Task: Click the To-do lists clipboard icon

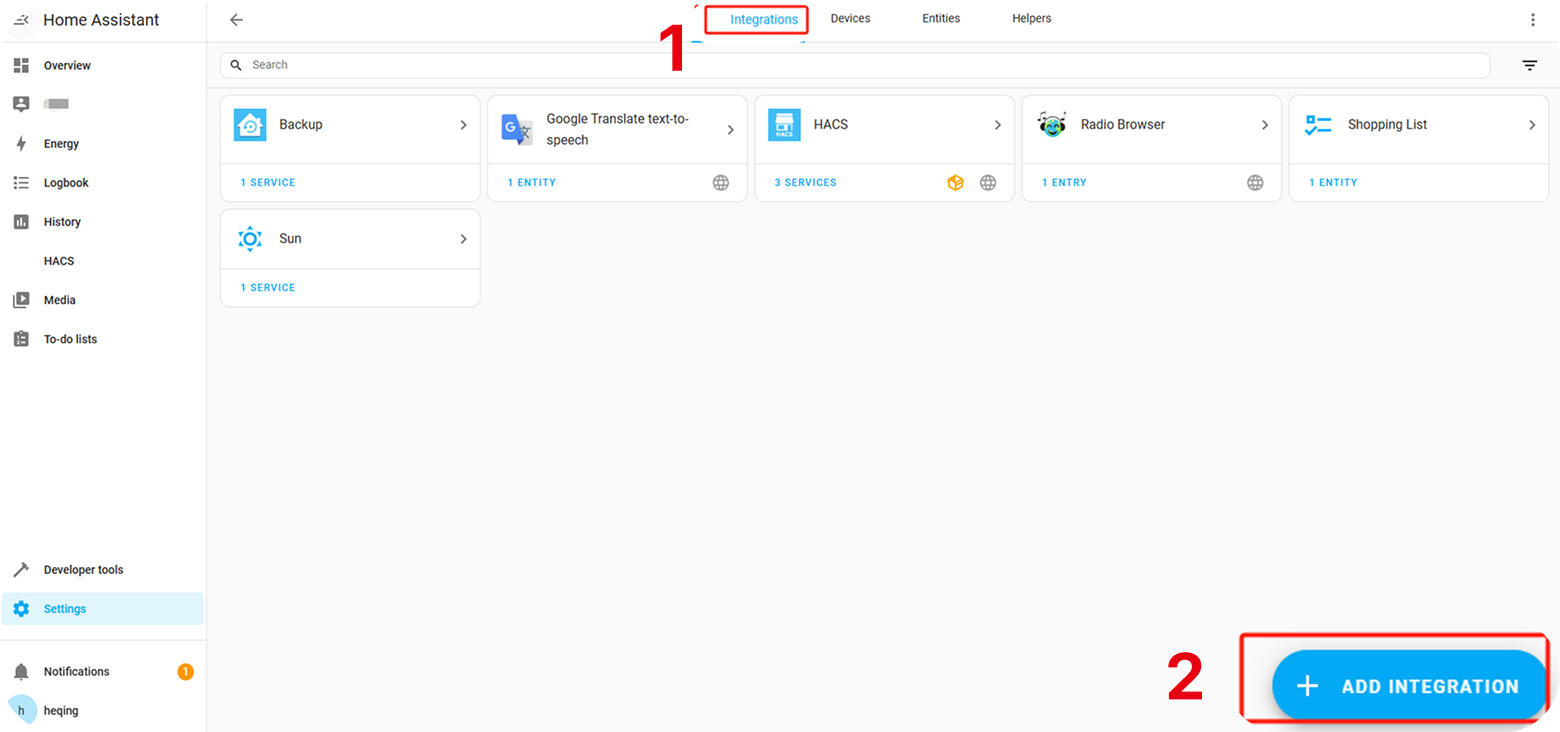Action: point(21,339)
